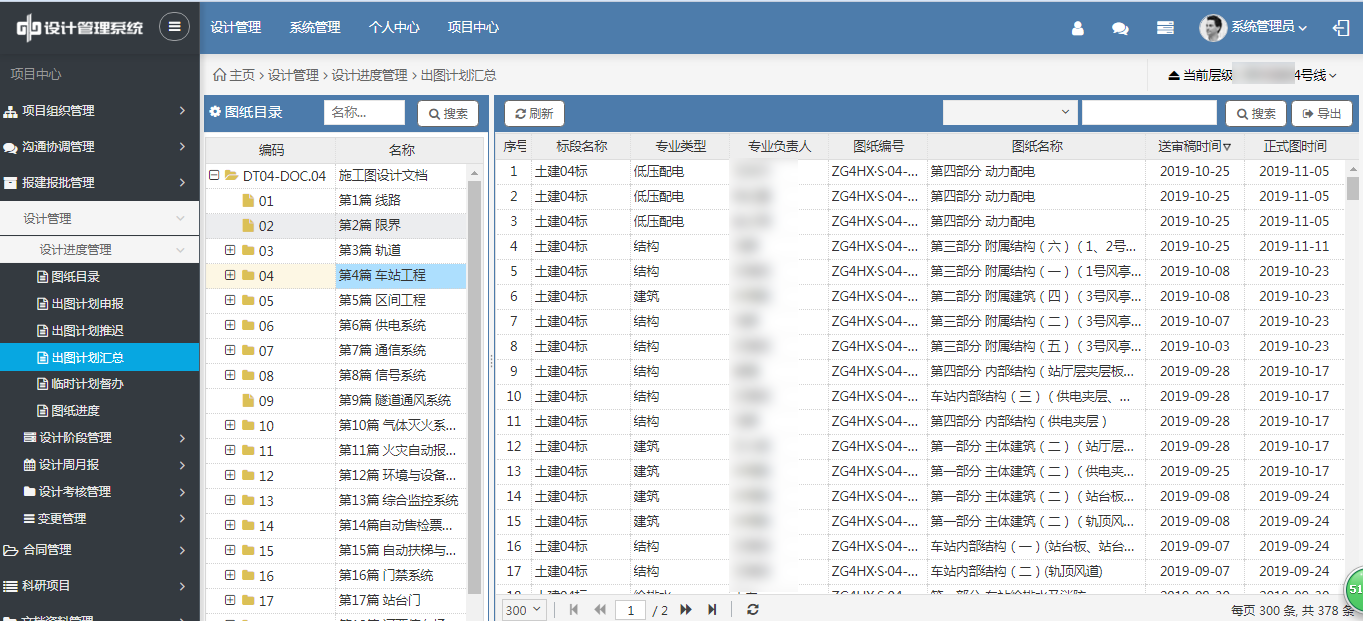Click the server list icon in header
Screen dimensions: 1363x621
(1165, 28)
